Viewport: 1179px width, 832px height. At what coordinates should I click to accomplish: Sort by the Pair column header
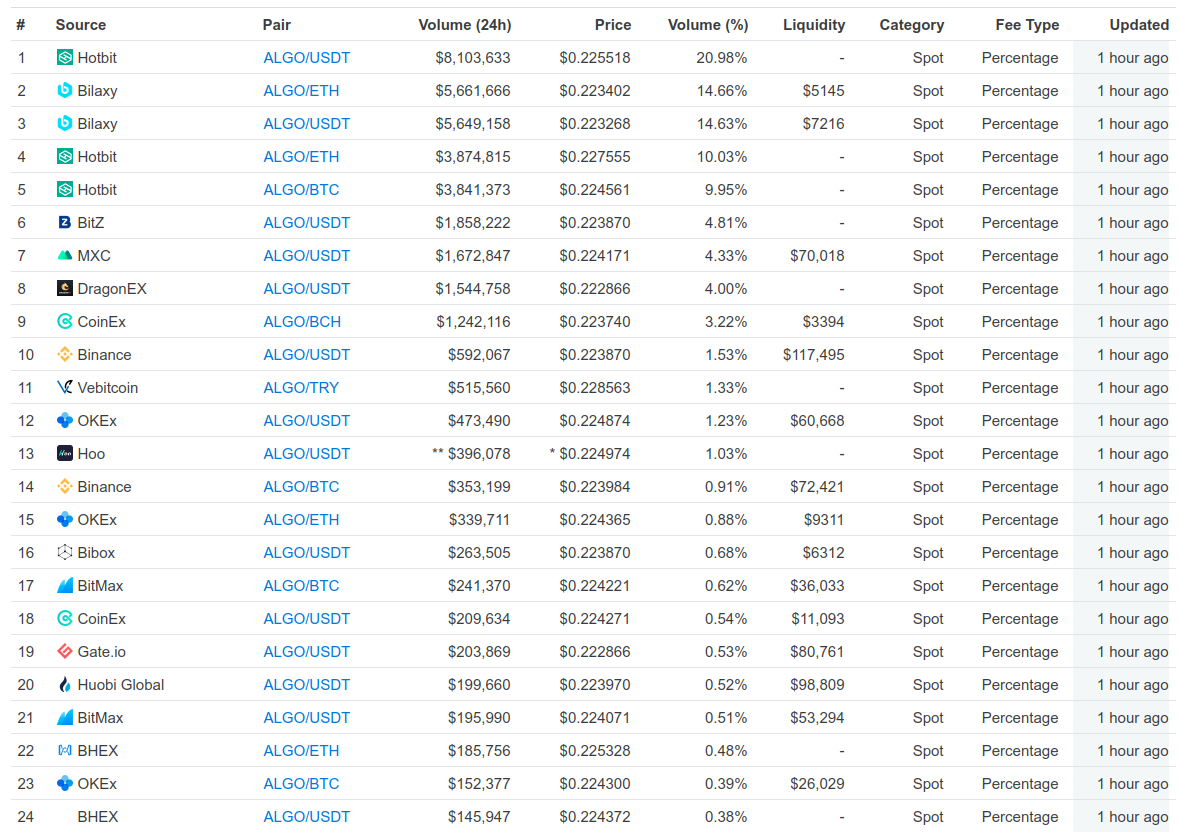277,25
